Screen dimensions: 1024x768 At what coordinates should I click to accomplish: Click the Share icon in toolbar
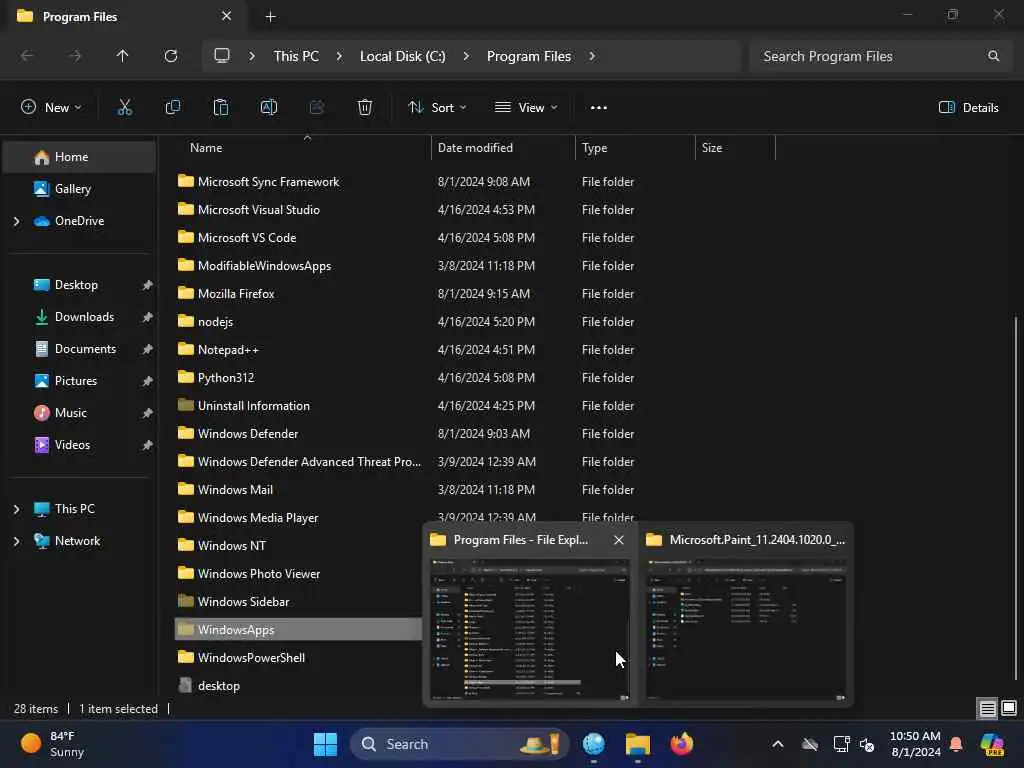tap(317, 108)
